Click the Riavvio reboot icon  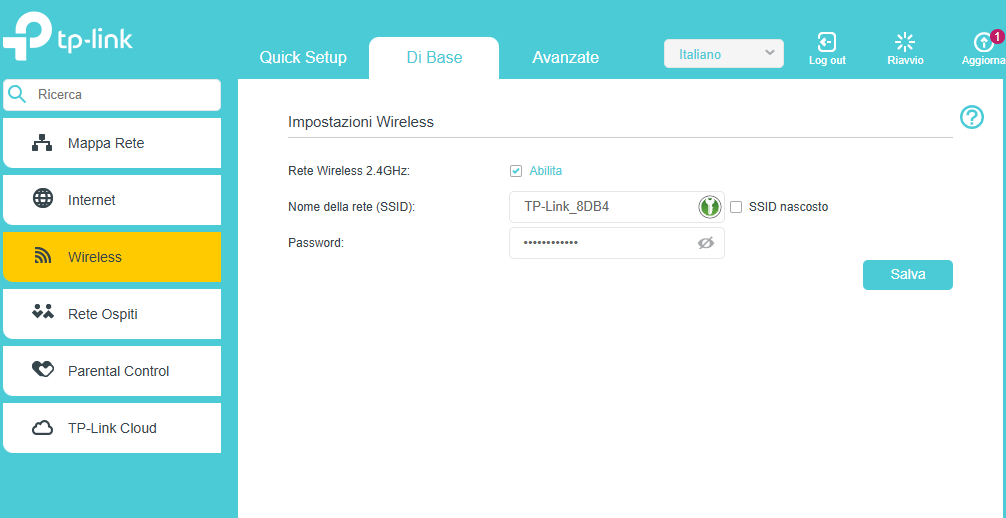click(905, 42)
